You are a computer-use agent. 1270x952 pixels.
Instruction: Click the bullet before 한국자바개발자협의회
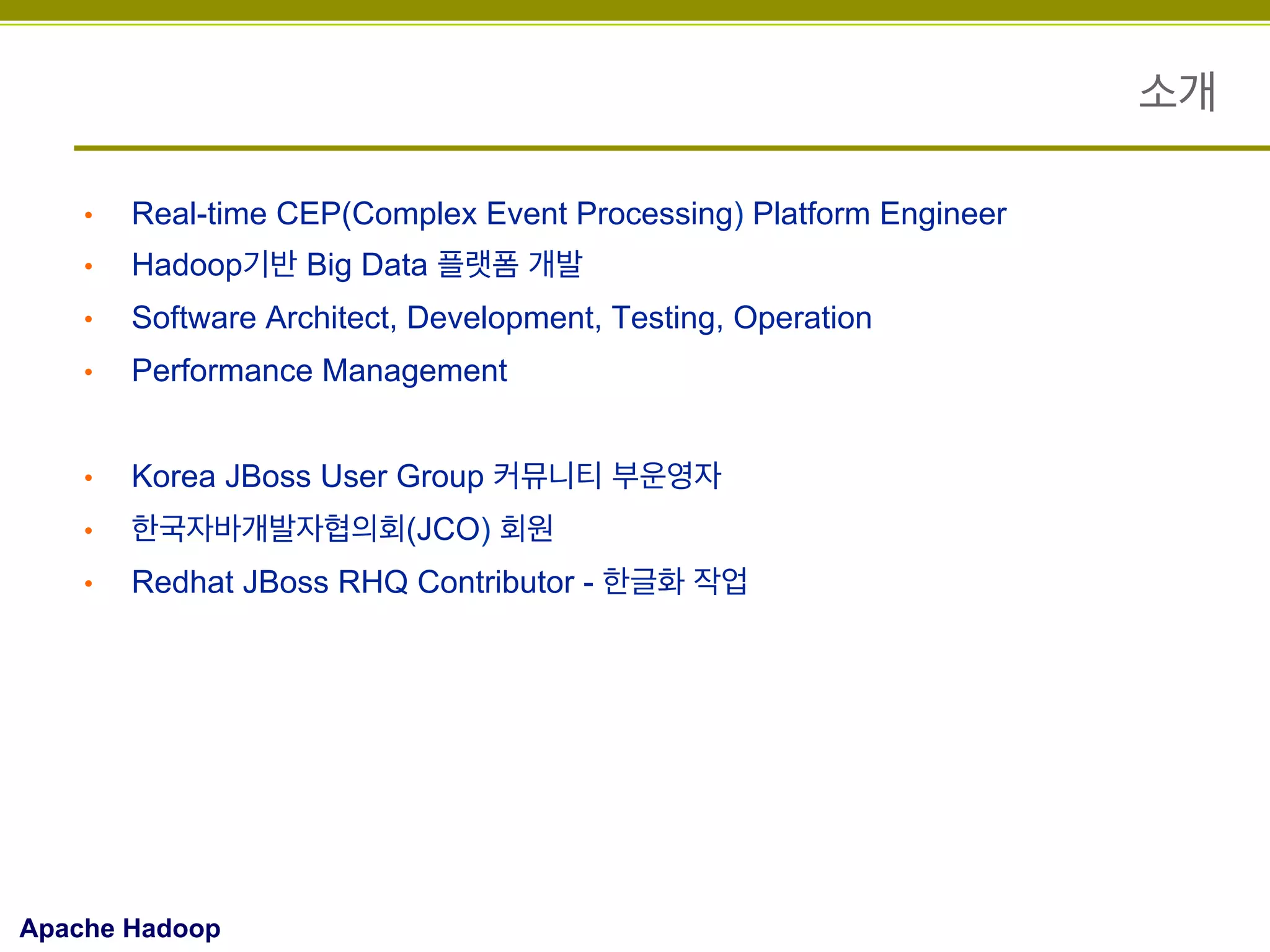tap(89, 531)
